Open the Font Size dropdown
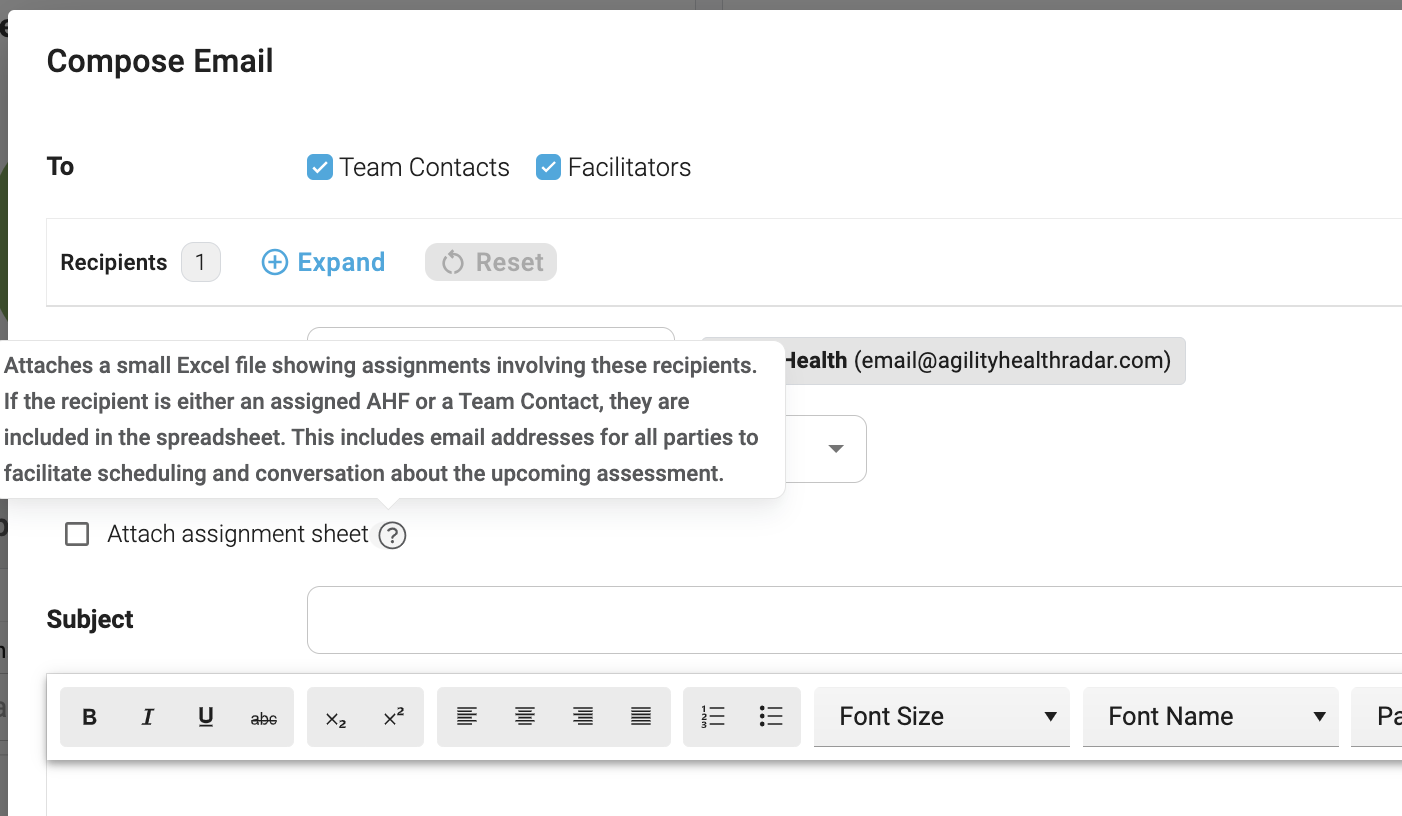 click(x=942, y=717)
